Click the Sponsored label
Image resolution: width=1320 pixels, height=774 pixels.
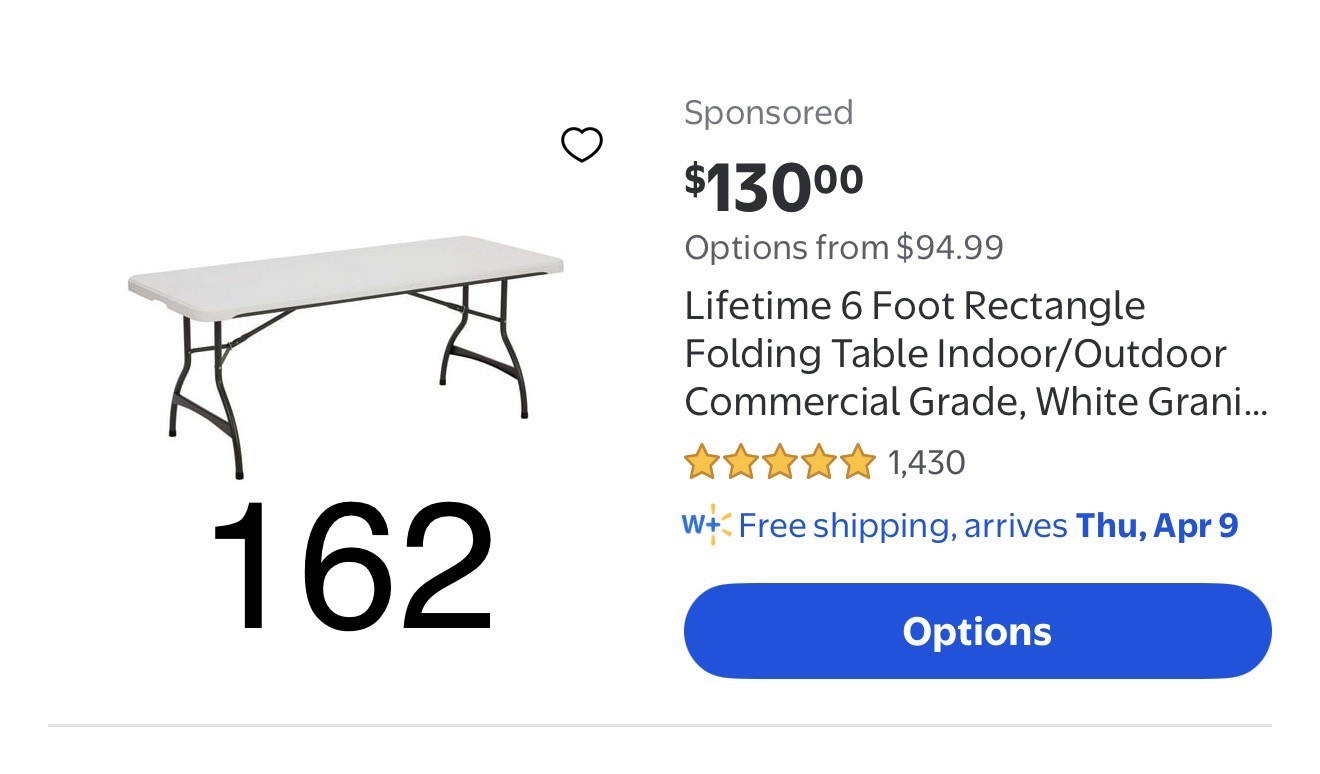(x=768, y=113)
